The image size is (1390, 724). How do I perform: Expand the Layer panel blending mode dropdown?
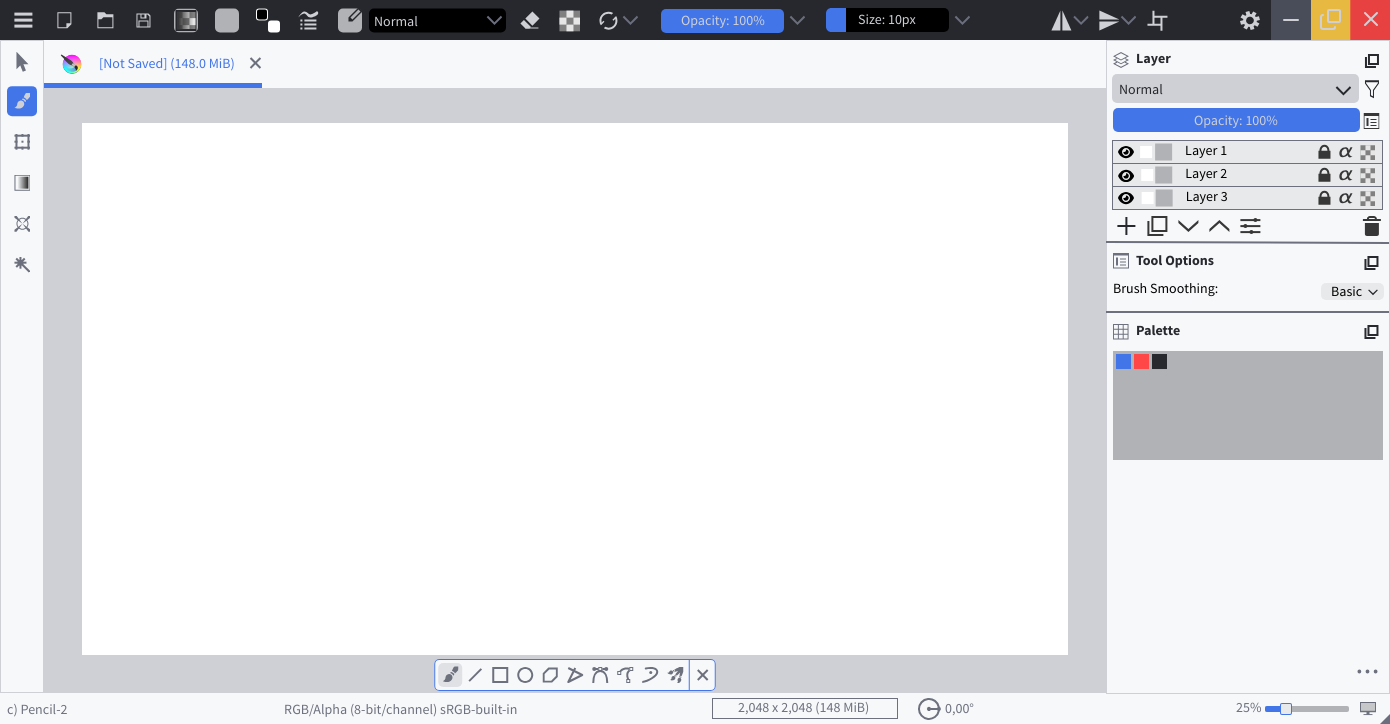pos(1236,89)
